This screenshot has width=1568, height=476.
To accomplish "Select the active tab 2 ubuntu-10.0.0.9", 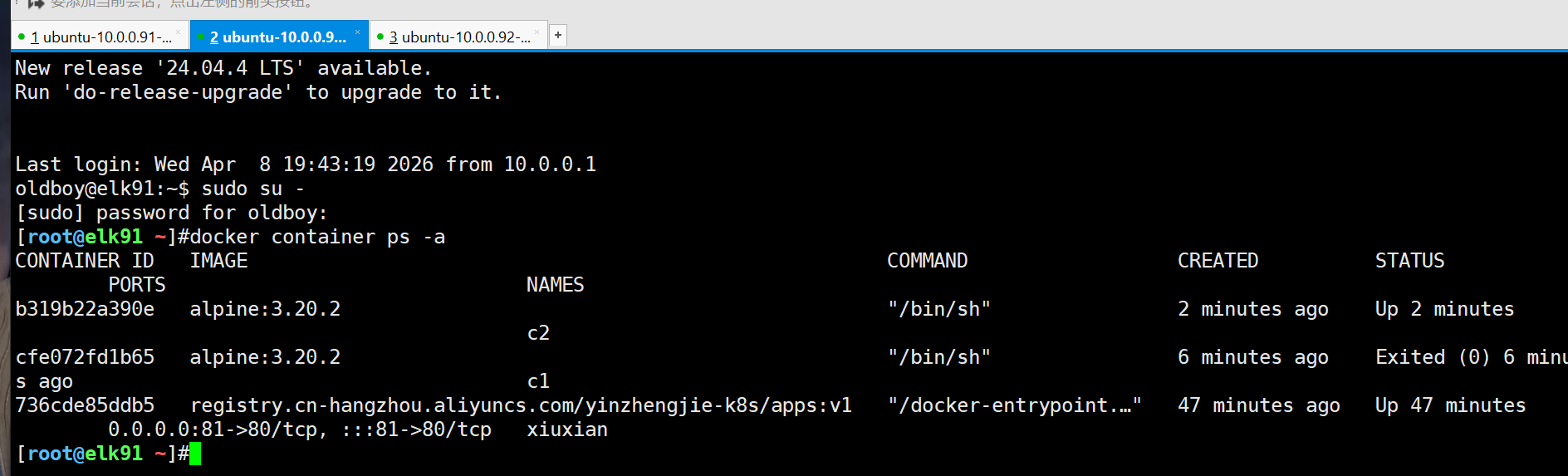I will point(277,37).
